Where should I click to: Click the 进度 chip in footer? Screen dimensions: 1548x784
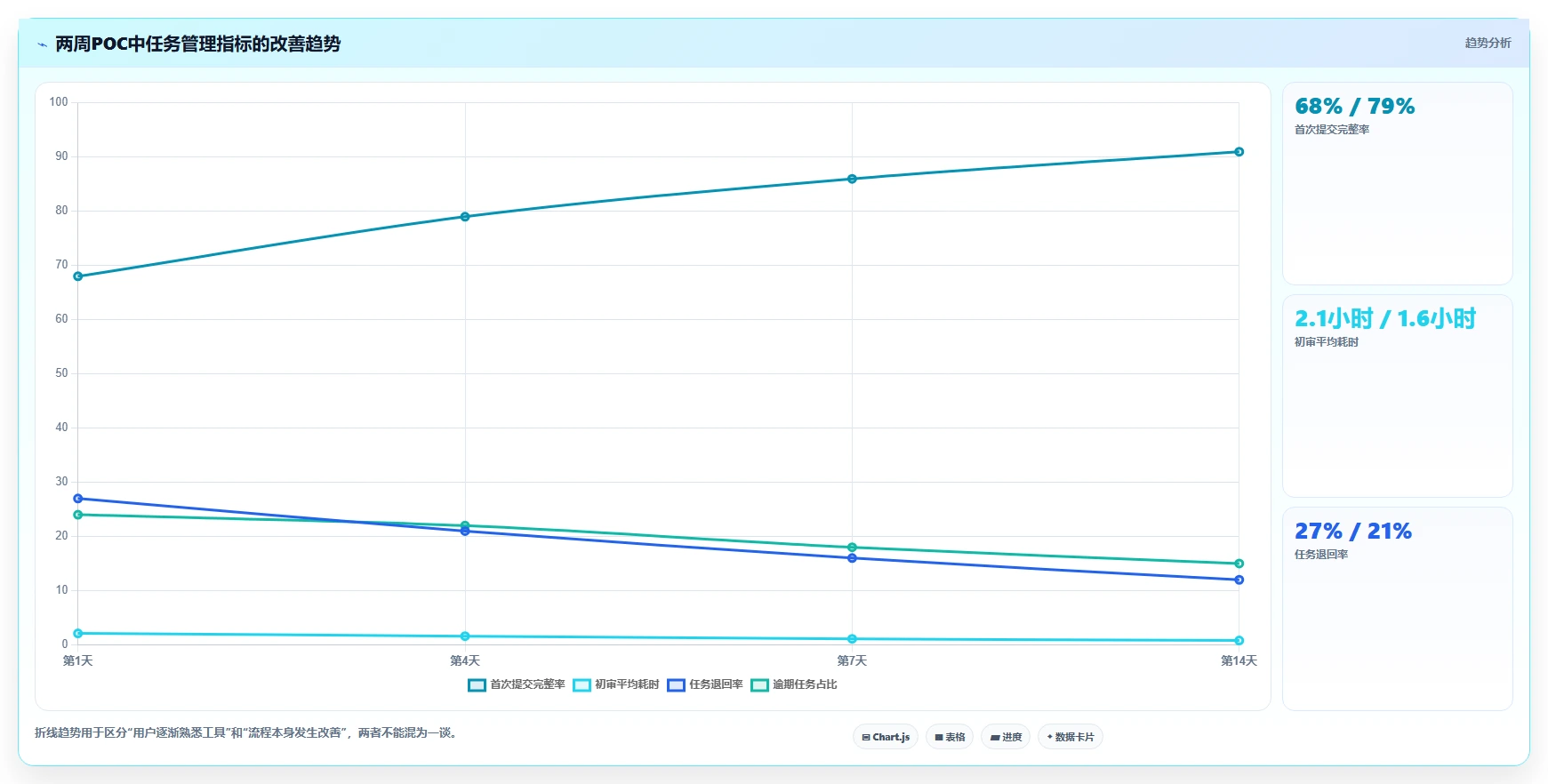pyautogui.click(x=1006, y=737)
